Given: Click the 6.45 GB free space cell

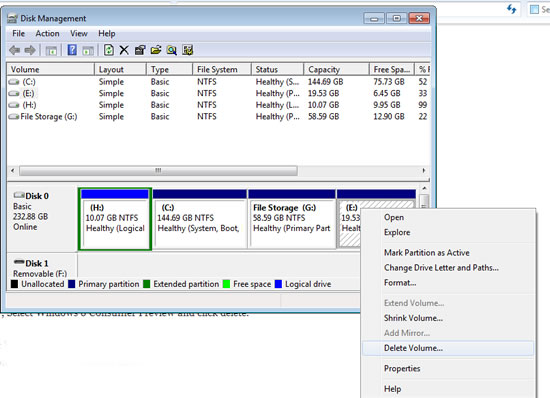Looking at the screenshot, I should pos(387,94).
